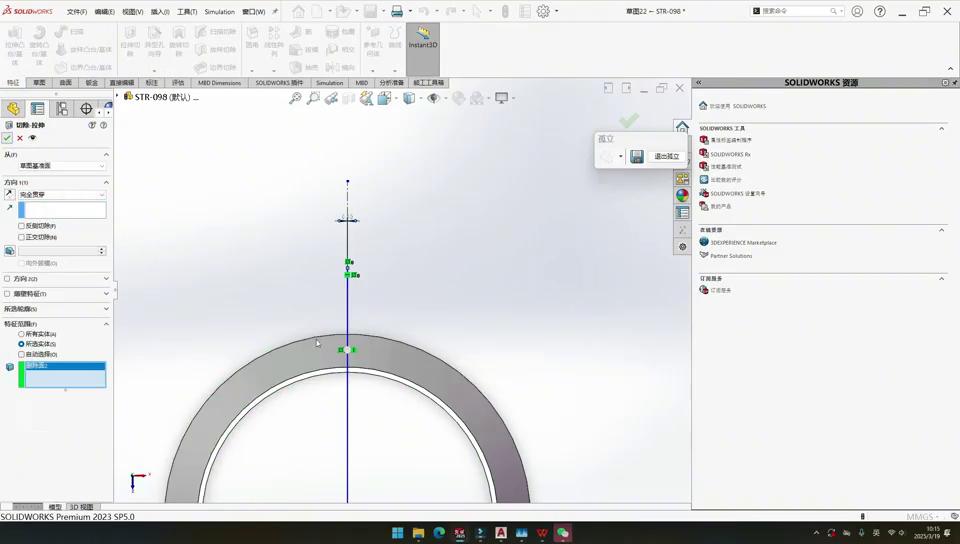Open the ConfigurationManager tab icon
Image resolution: width=960 pixels, height=544 pixels.
tap(62, 109)
